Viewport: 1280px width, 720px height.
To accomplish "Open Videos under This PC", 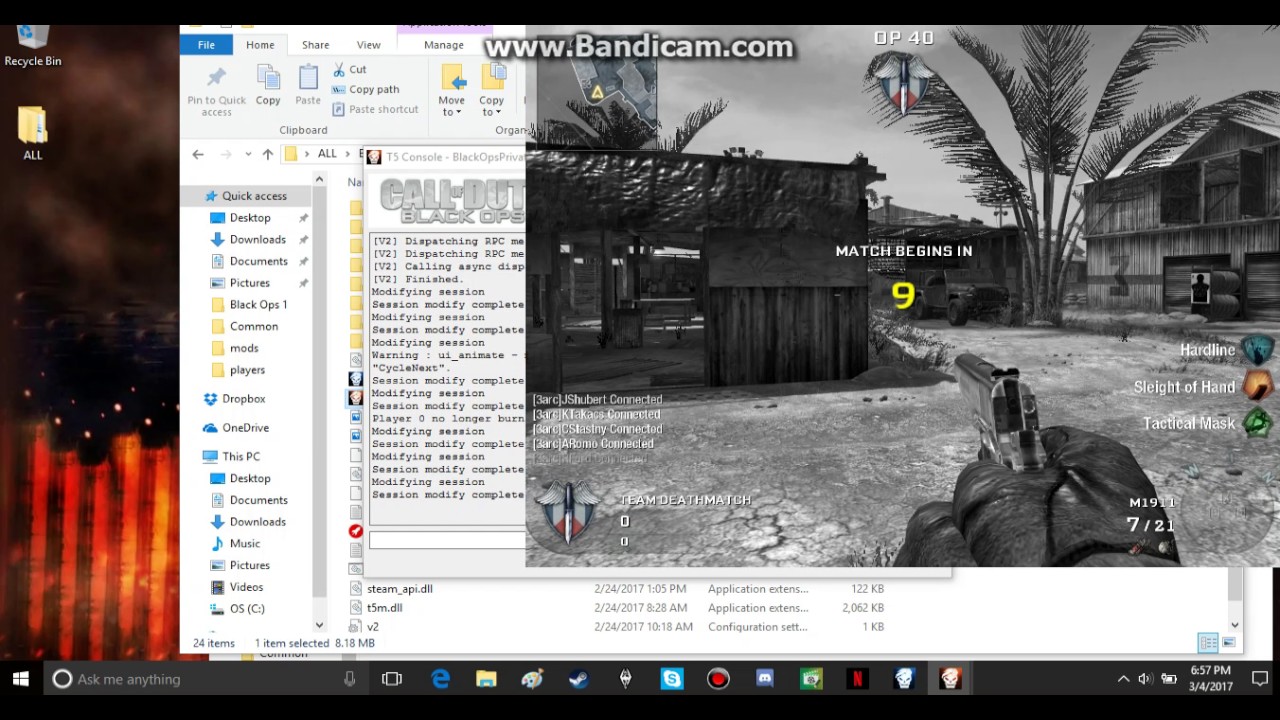I will coord(246,587).
